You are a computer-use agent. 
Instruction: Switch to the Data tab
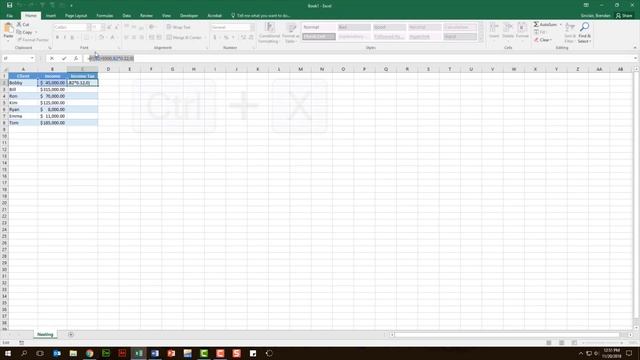pyautogui.click(x=127, y=16)
